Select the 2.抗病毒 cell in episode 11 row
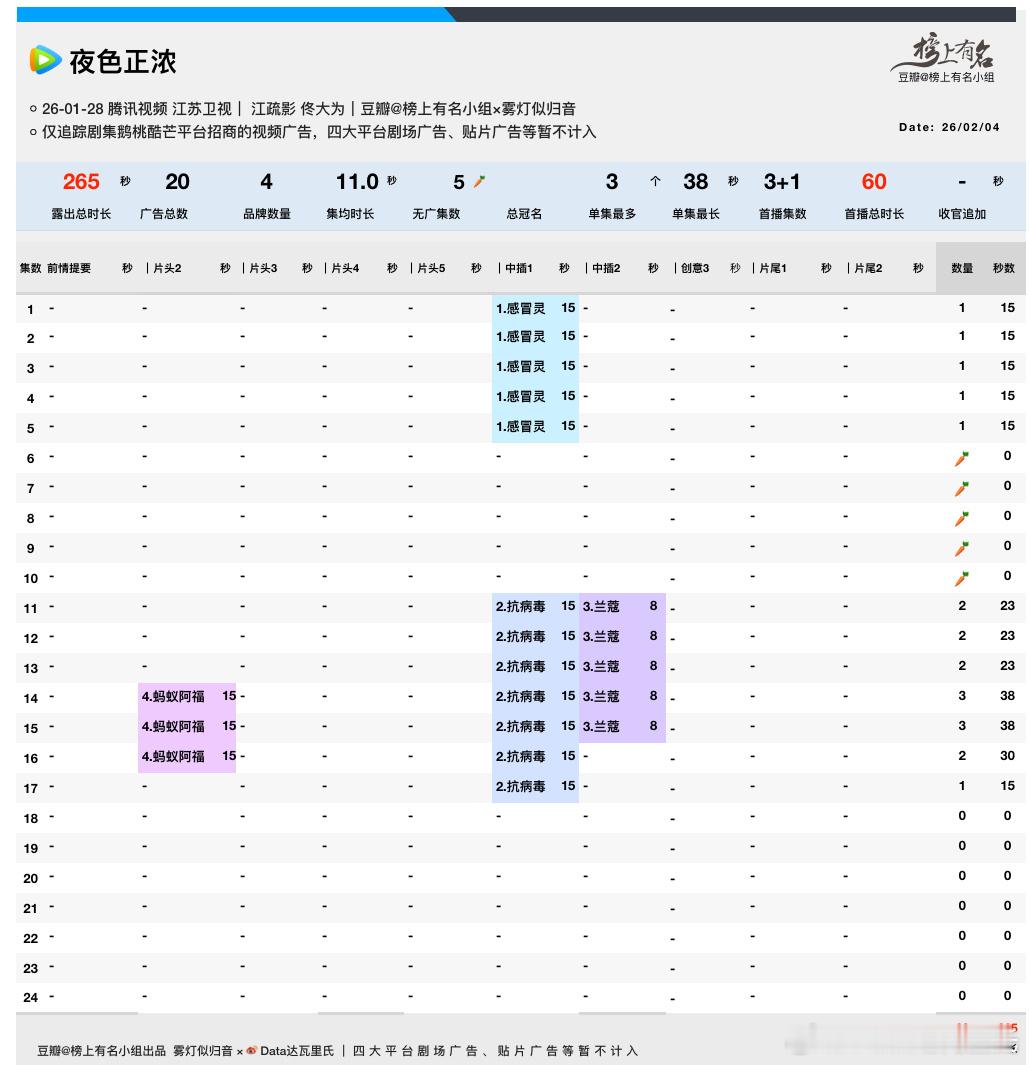This screenshot has width=1029, height=1065. coord(520,607)
